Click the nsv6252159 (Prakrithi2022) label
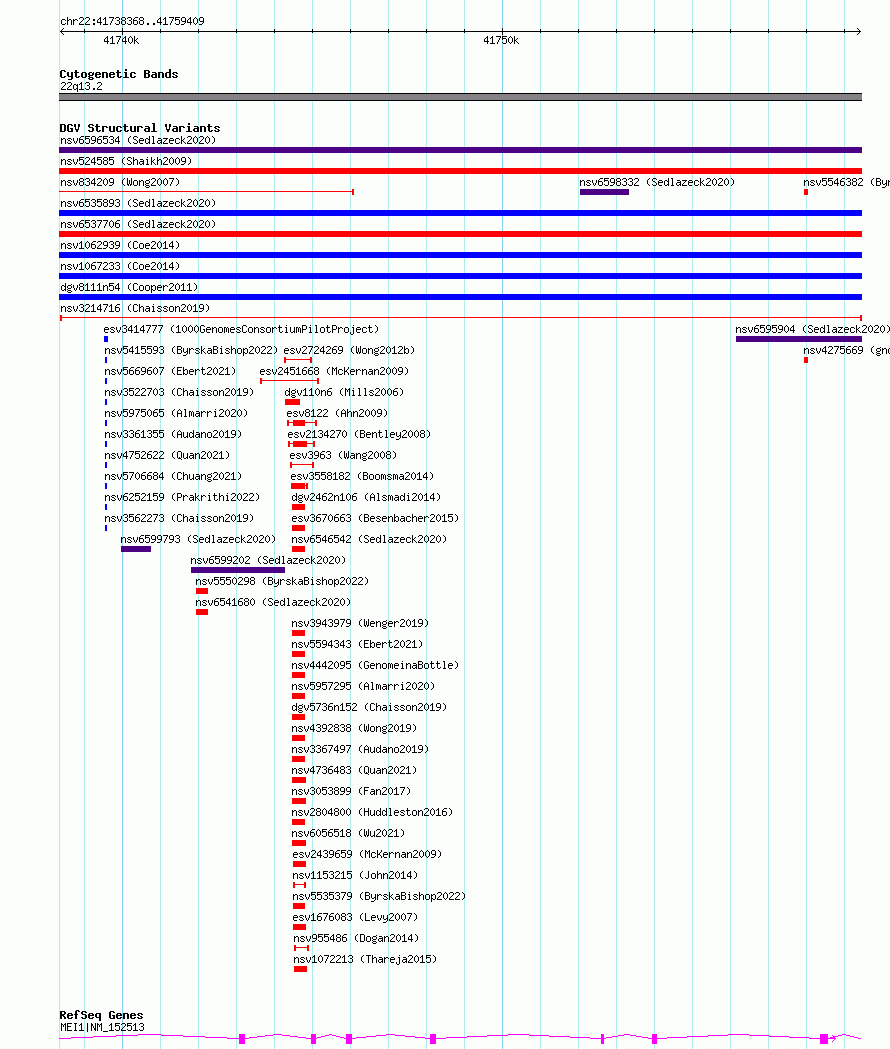The image size is (890, 1049). coord(182,497)
